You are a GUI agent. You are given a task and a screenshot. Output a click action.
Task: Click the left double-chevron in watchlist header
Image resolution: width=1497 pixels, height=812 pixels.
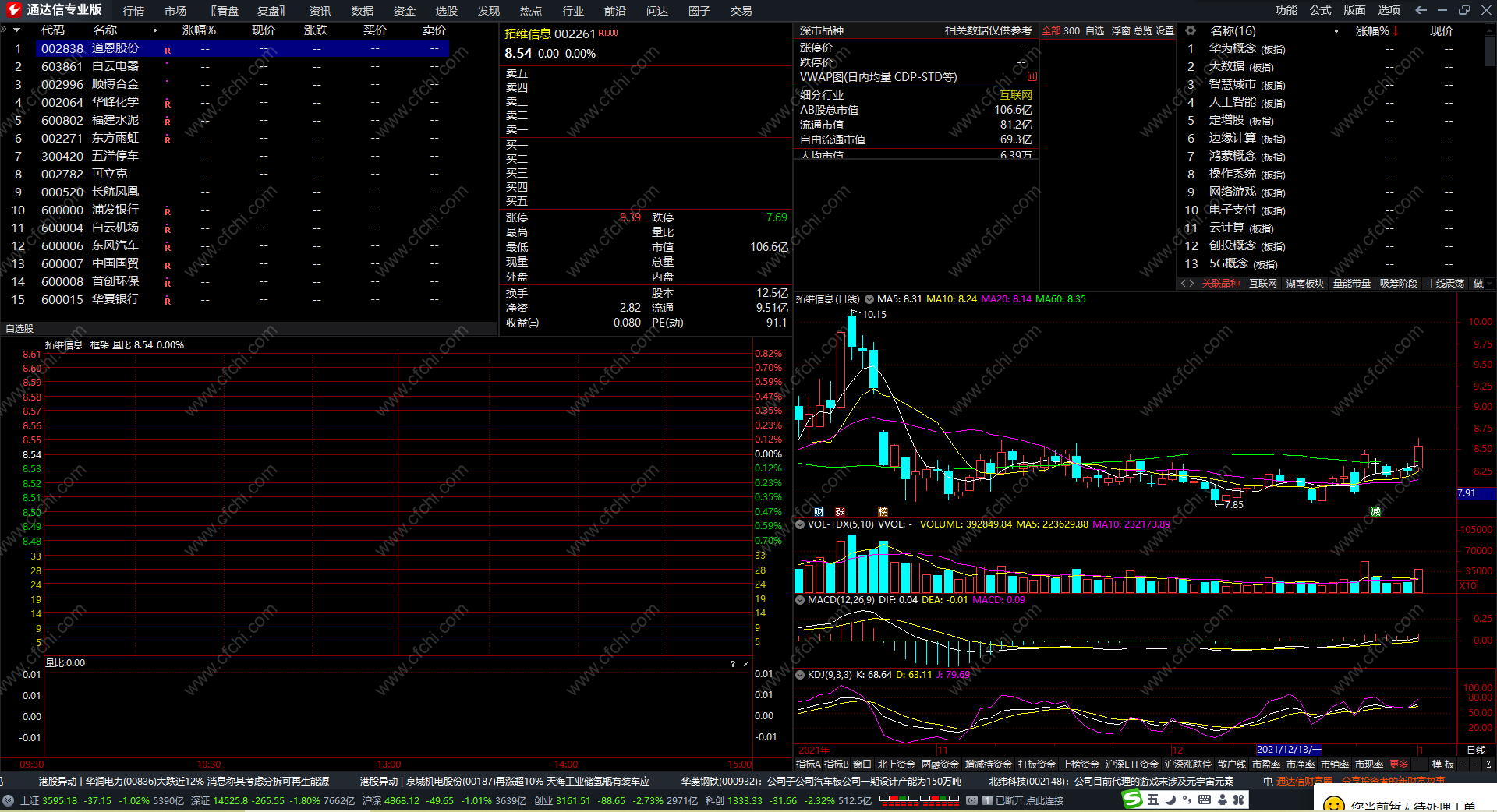[x=4, y=30]
